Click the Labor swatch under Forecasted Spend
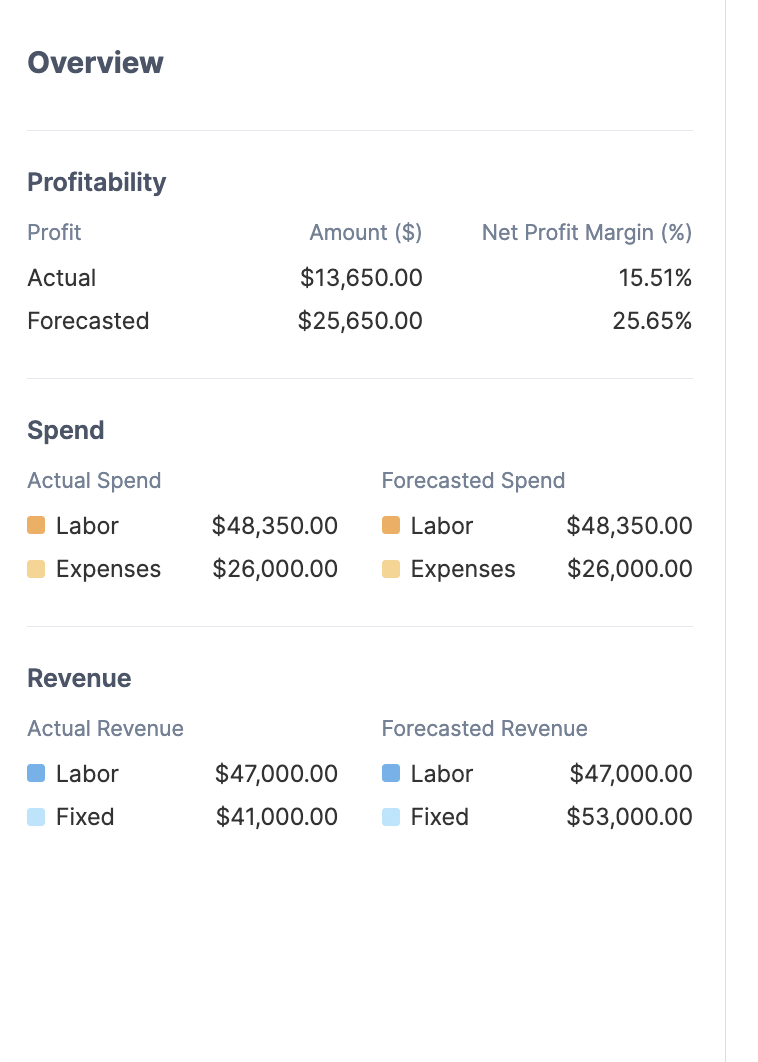 click(x=391, y=525)
